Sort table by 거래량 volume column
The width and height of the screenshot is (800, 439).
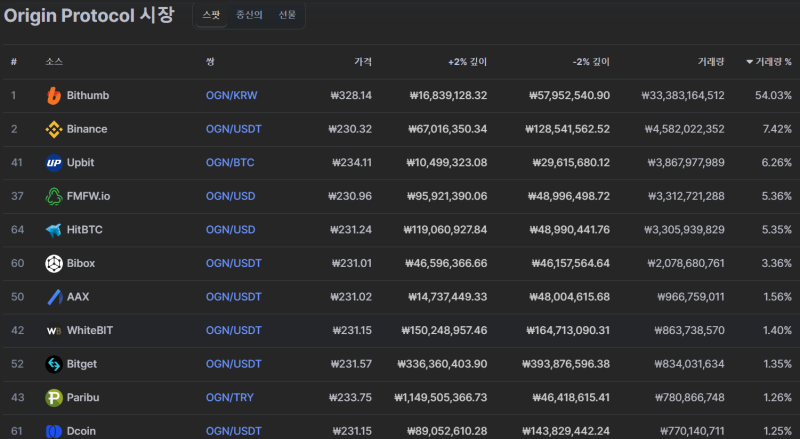(x=711, y=62)
